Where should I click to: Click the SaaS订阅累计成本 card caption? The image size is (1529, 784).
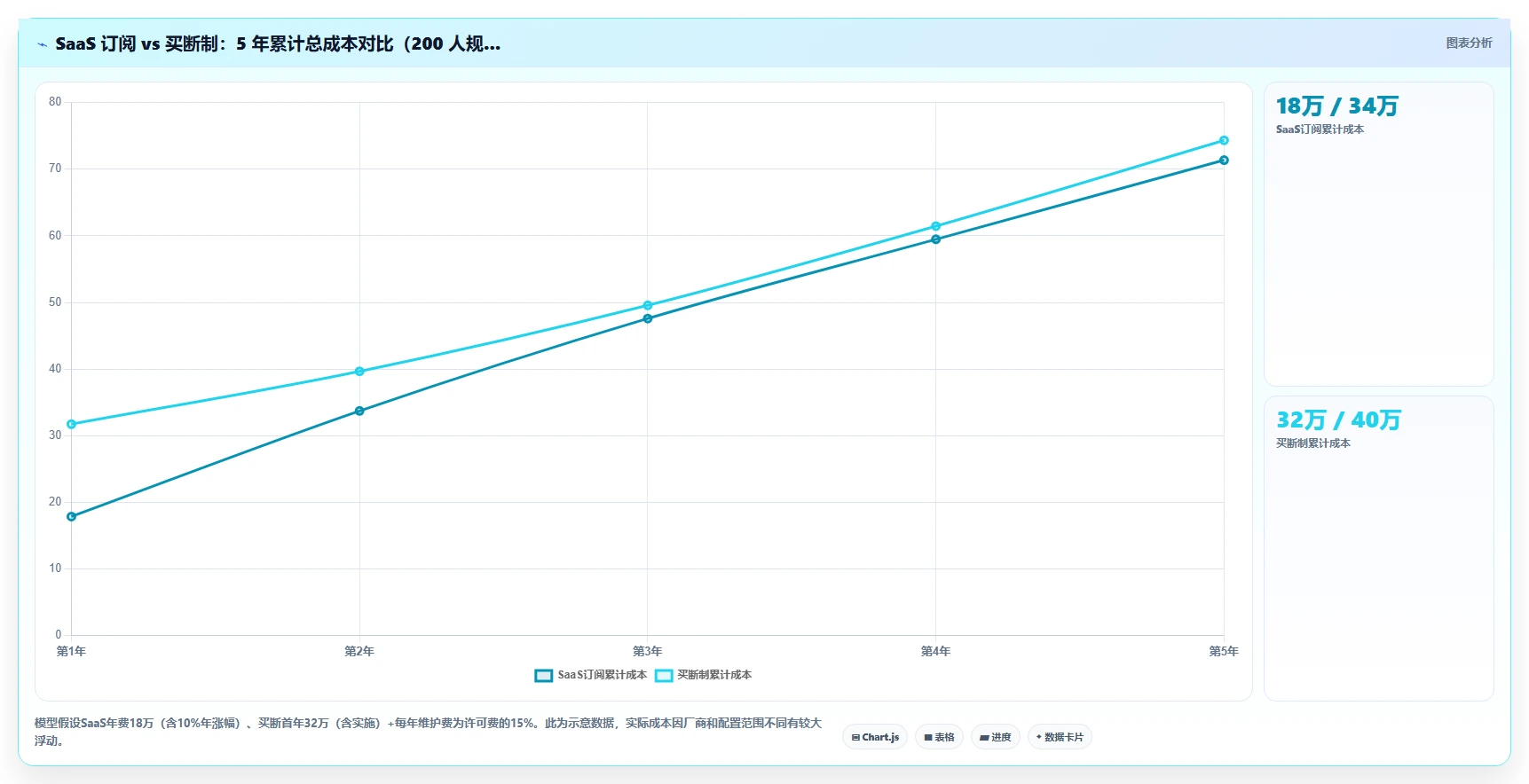1320,129
